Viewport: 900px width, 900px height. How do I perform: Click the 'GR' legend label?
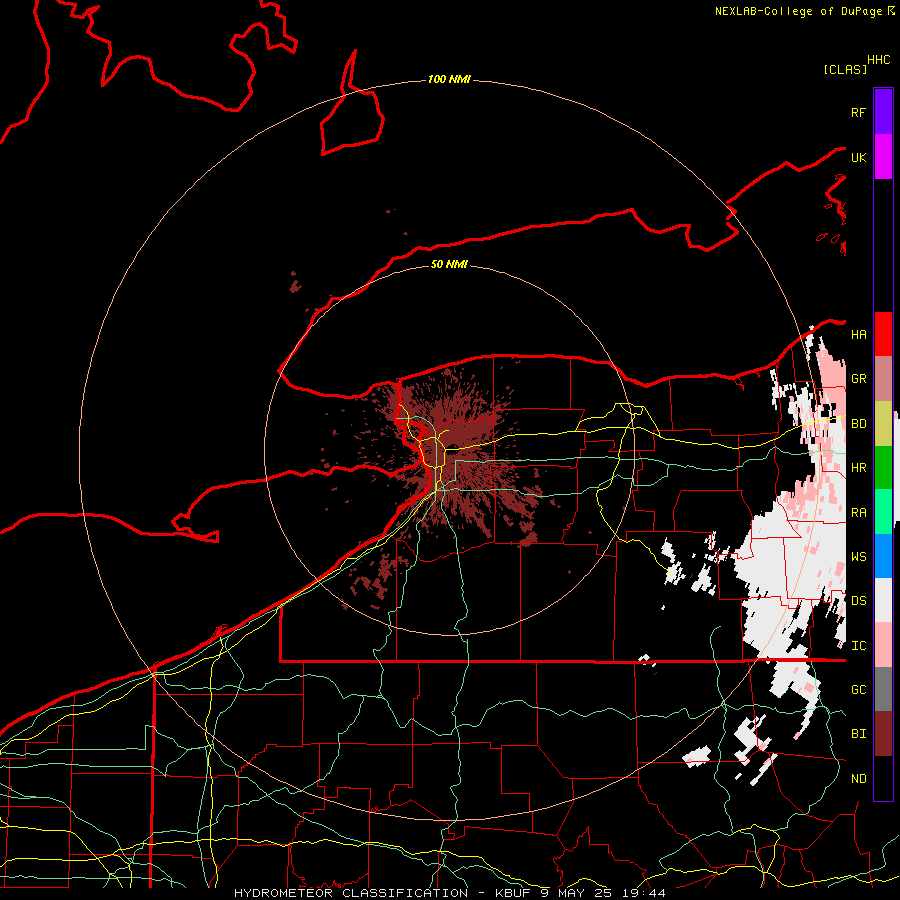(x=859, y=379)
